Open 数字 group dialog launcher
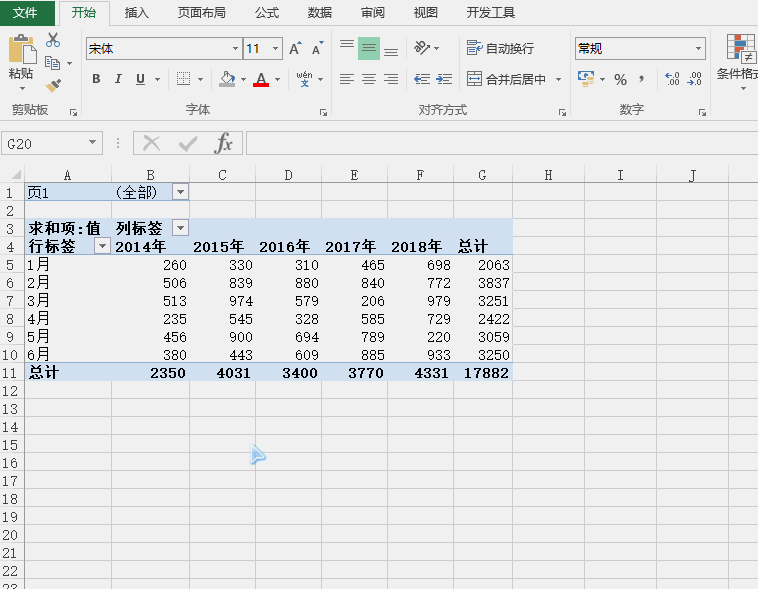The width and height of the screenshot is (758, 589). [x=702, y=113]
